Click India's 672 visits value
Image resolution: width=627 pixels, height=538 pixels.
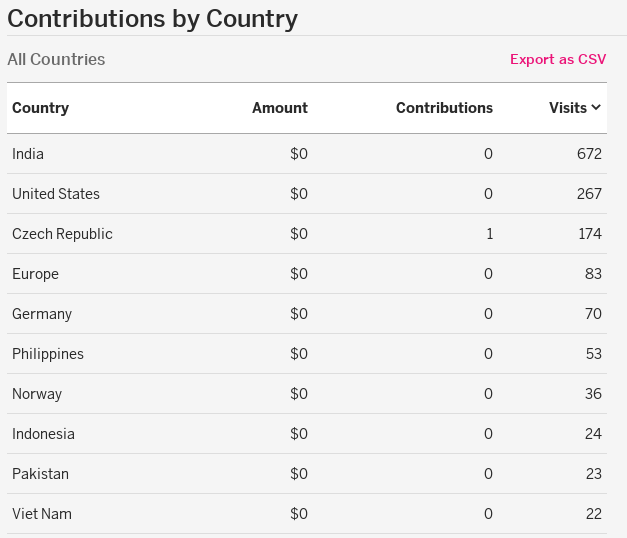(589, 154)
